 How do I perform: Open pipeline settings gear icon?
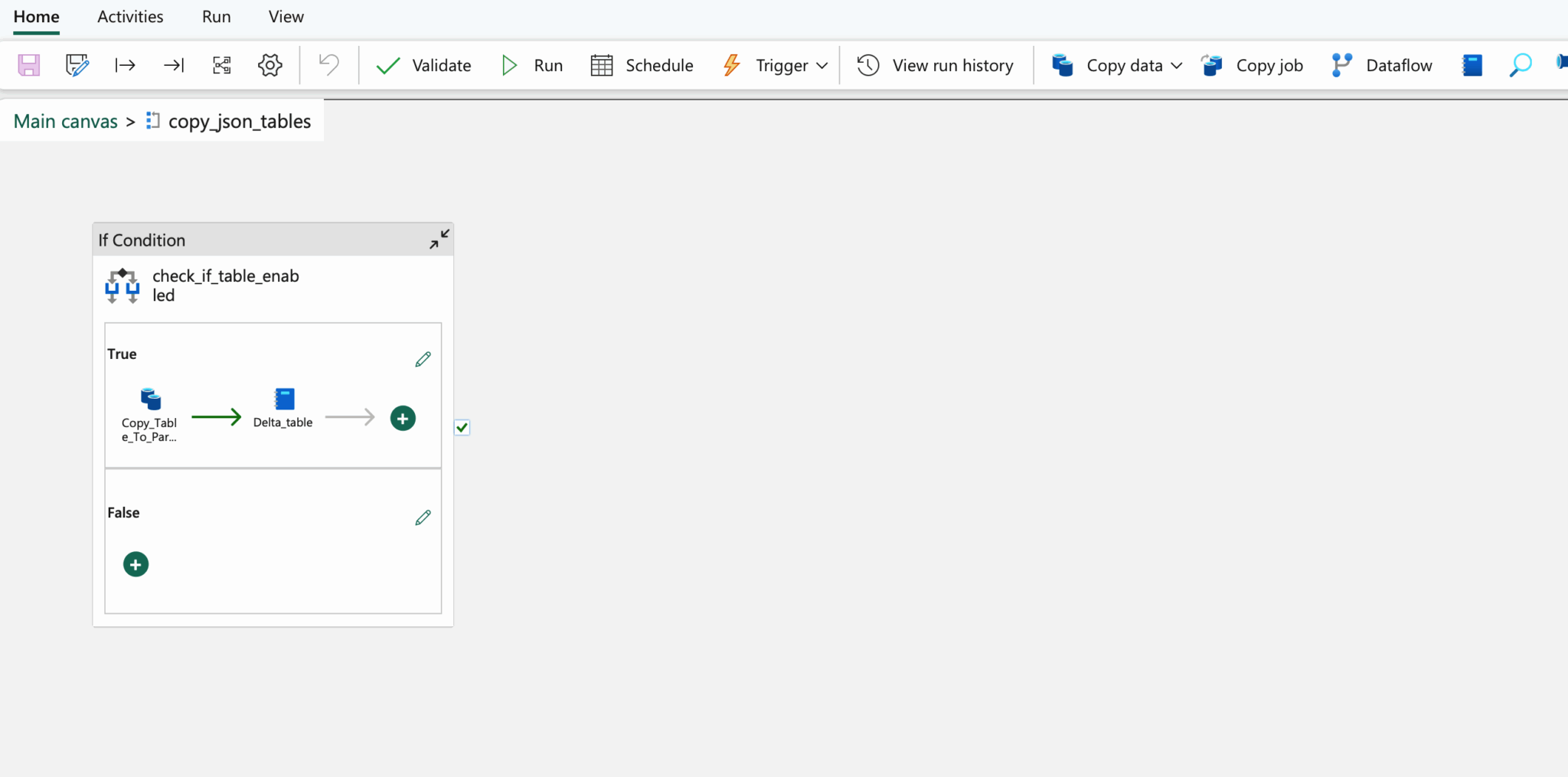(x=270, y=65)
